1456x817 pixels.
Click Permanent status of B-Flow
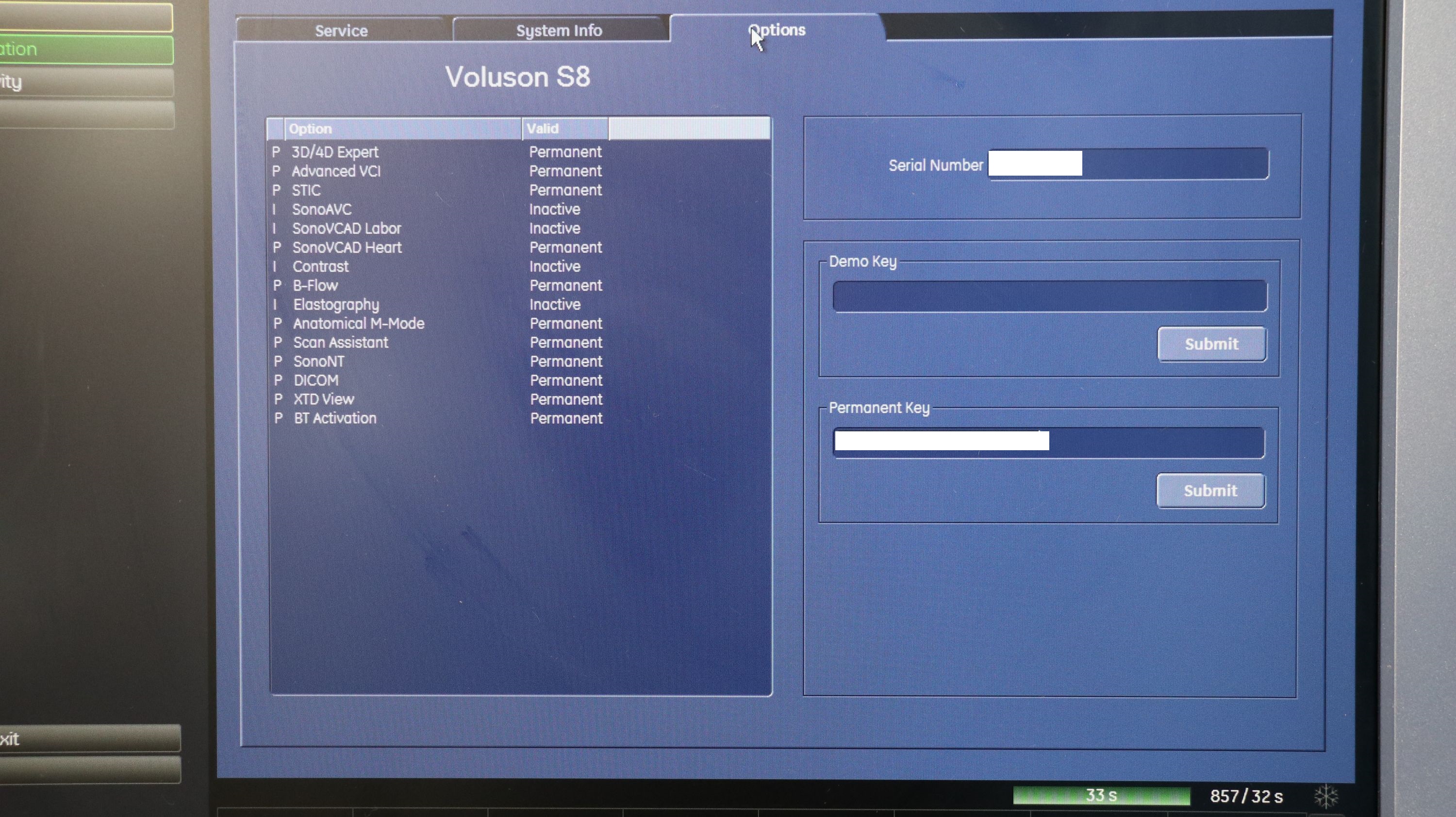566,285
